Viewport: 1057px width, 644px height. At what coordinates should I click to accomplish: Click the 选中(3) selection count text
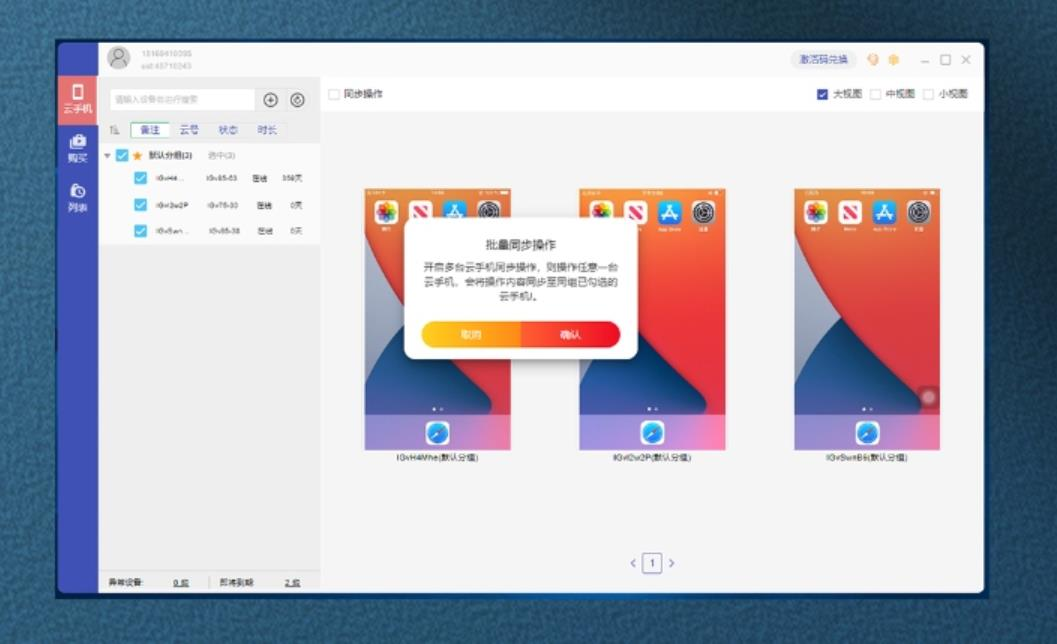(221, 156)
